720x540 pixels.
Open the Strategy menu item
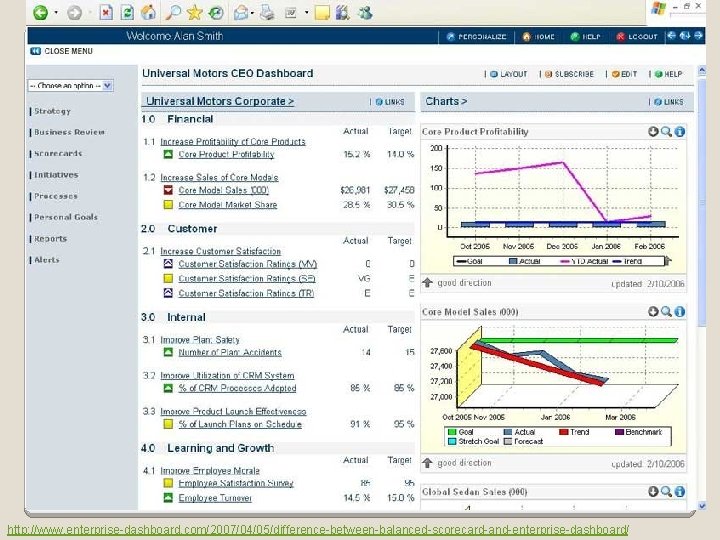[52, 111]
